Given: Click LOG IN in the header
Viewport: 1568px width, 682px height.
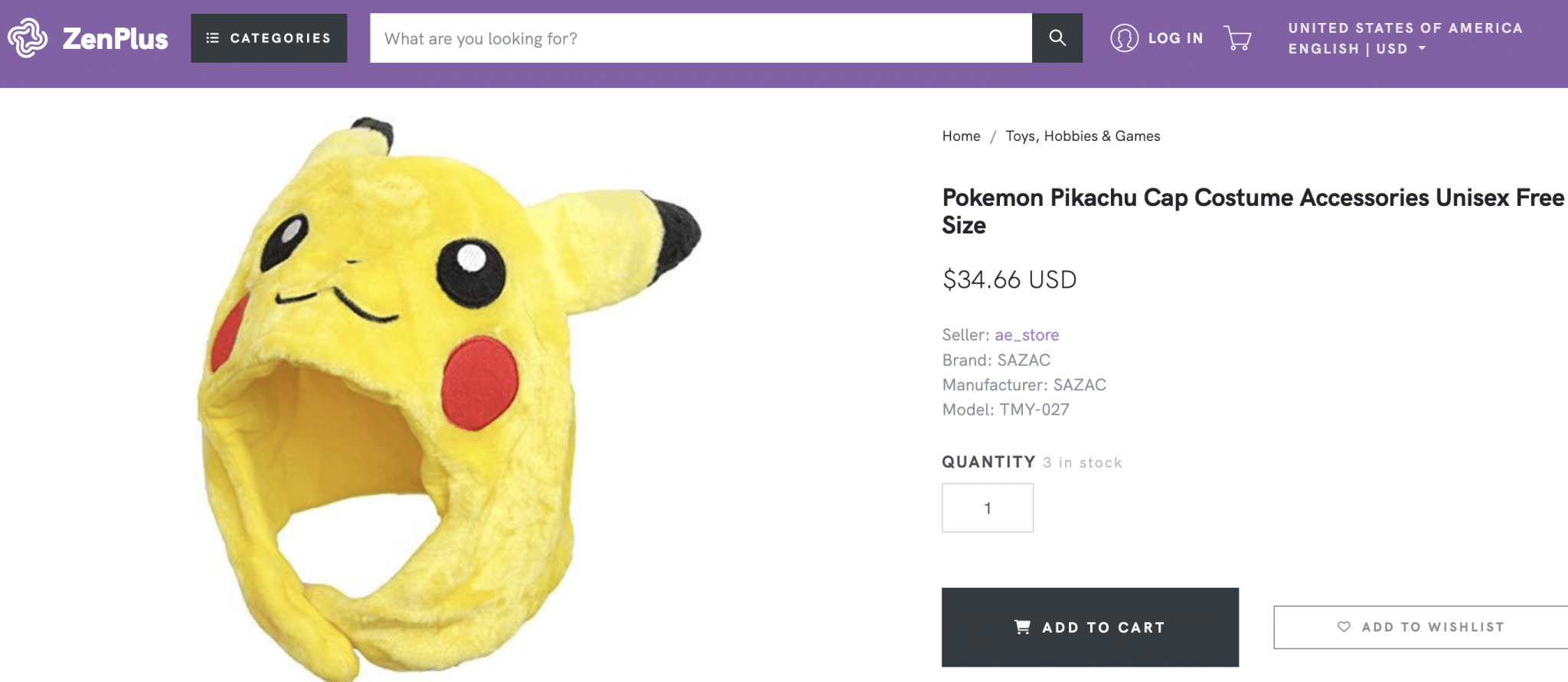Looking at the screenshot, I should coord(1176,38).
